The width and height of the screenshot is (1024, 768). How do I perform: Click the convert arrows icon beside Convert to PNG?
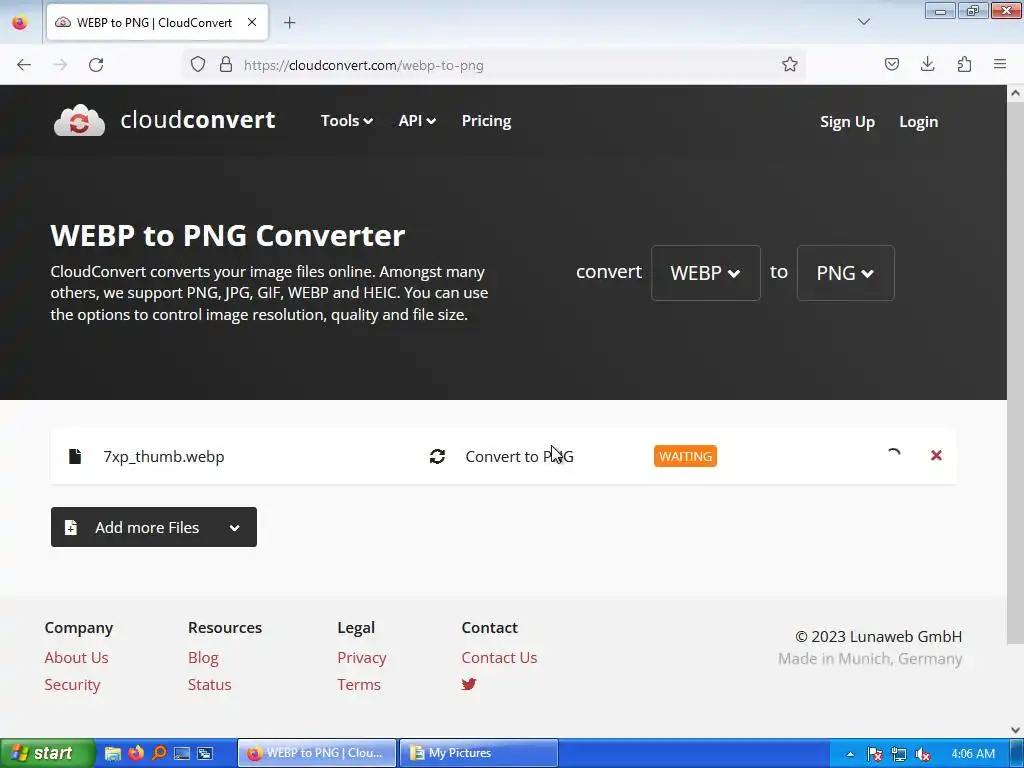click(x=438, y=456)
